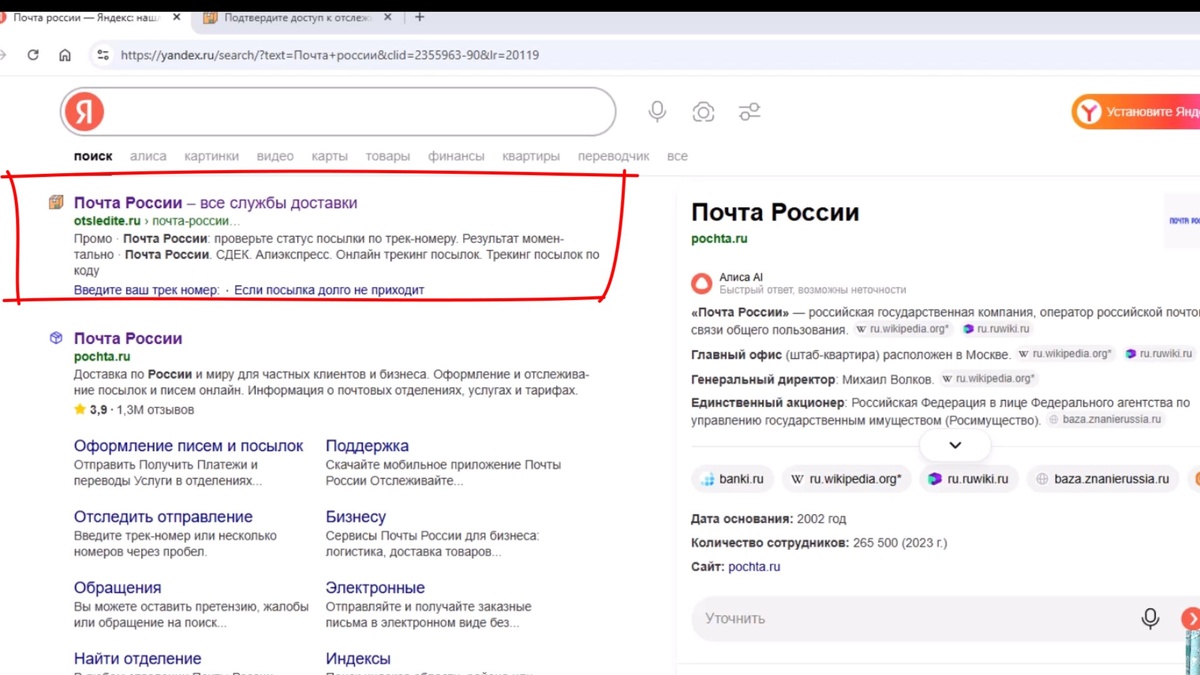Image resolution: width=1200 pixels, height=675 pixels.
Task: Open the 'все' services dropdown
Action: point(677,156)
